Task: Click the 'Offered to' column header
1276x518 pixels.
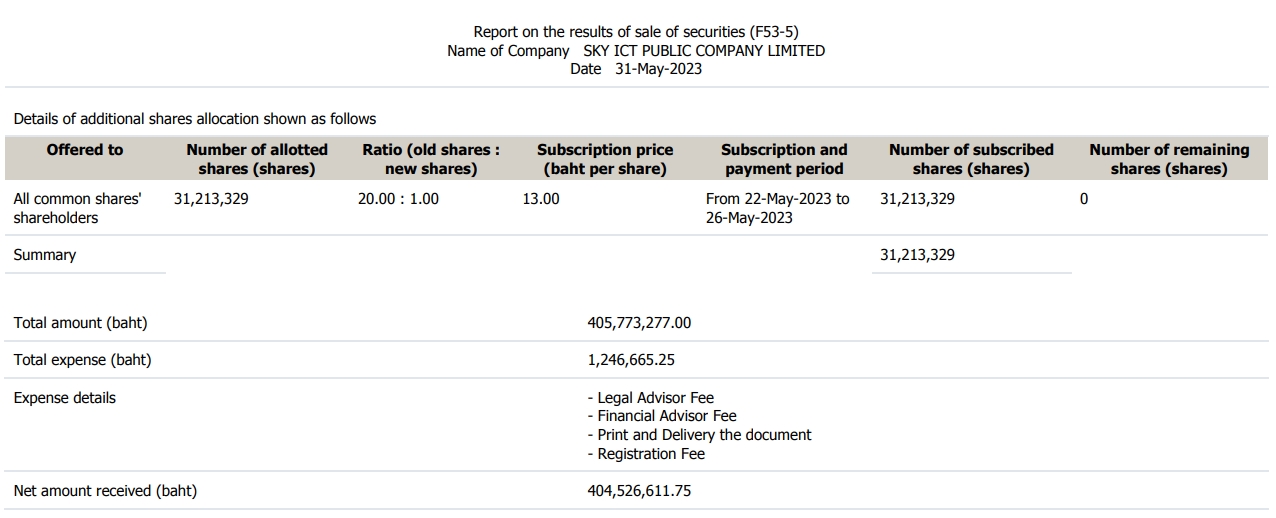Action: click(85, 150)
